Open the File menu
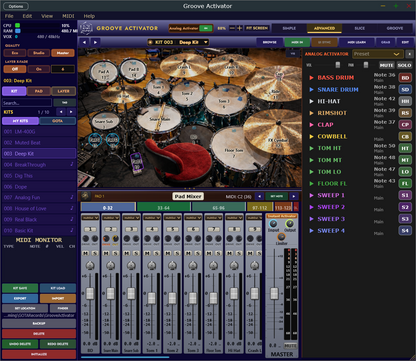Screen dimensions: 416x361 pos(9,16)
